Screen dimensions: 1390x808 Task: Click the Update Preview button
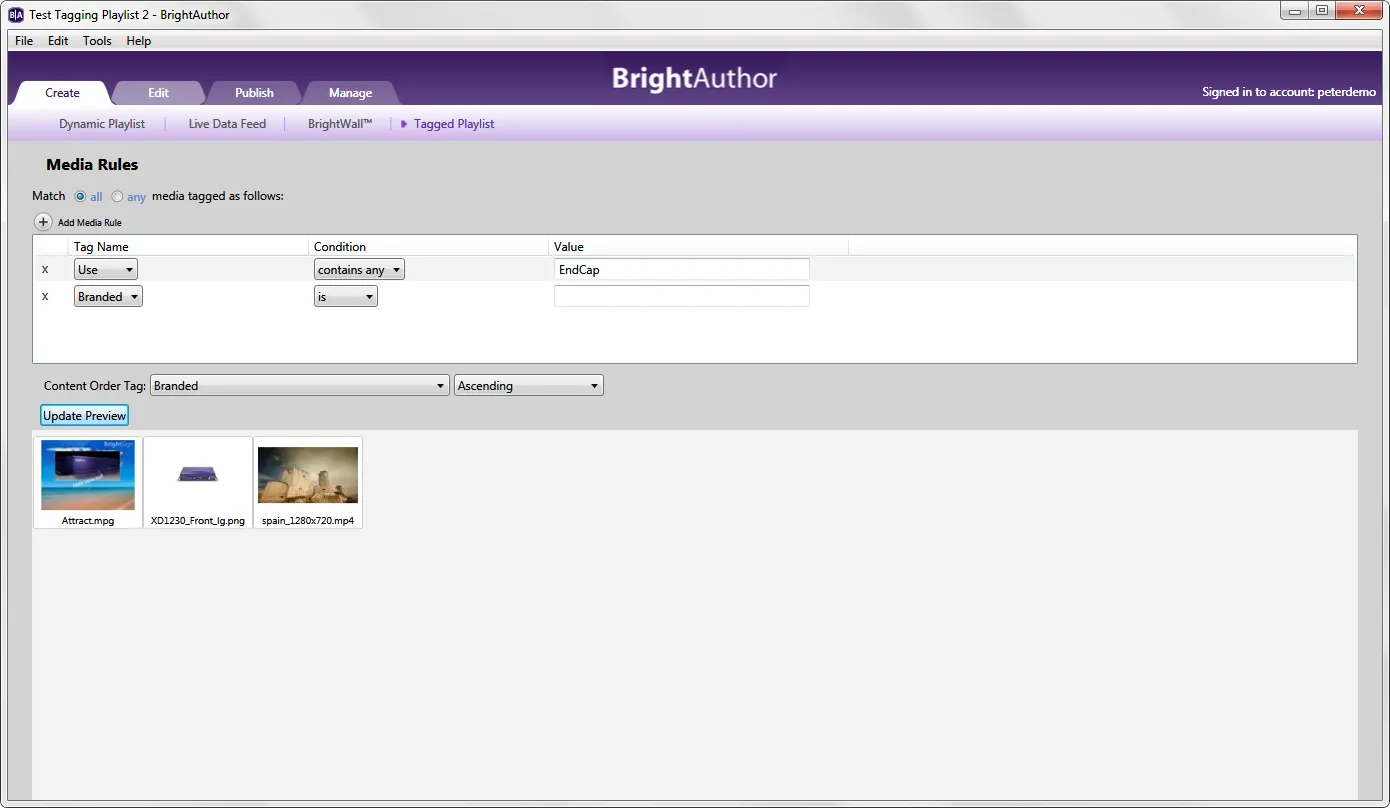(x=85, y=415)
